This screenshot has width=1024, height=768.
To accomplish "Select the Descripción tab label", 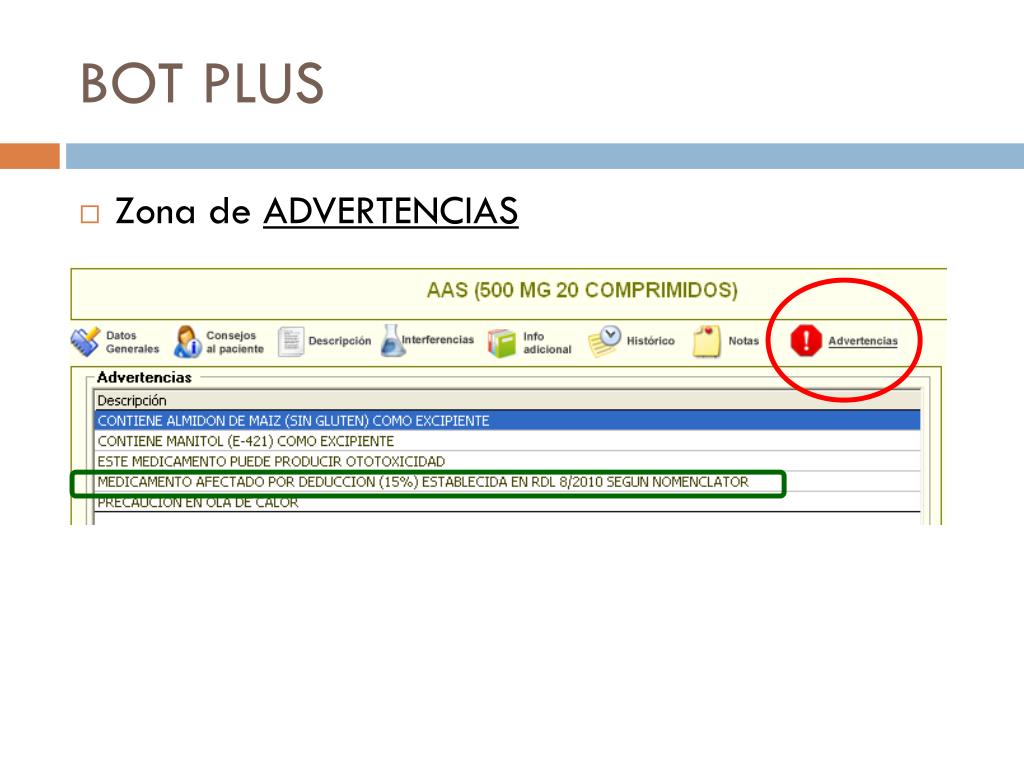I will pos(340,341).
